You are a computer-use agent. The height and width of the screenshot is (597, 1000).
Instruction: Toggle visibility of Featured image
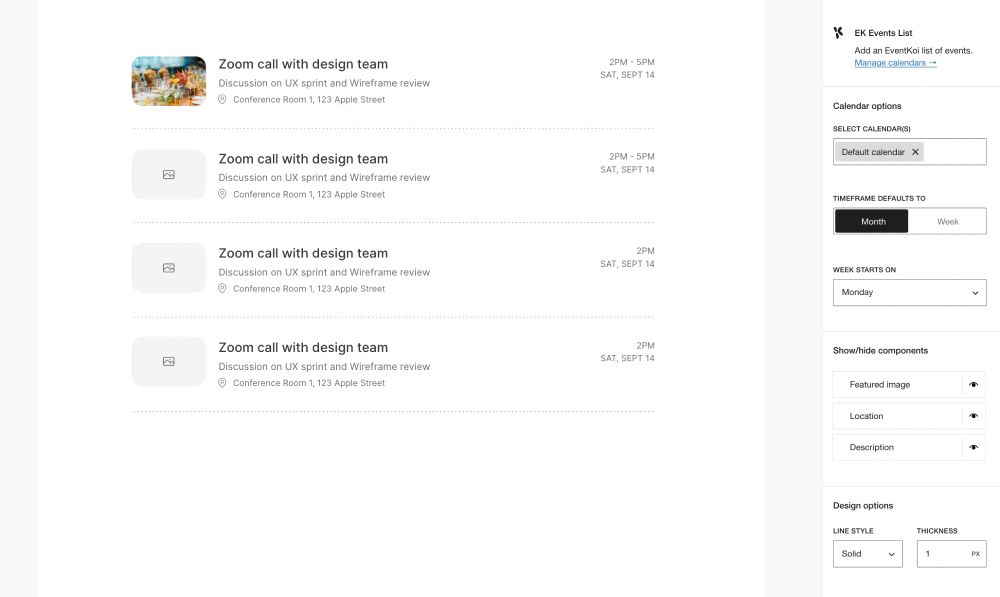tap(974, 384)
